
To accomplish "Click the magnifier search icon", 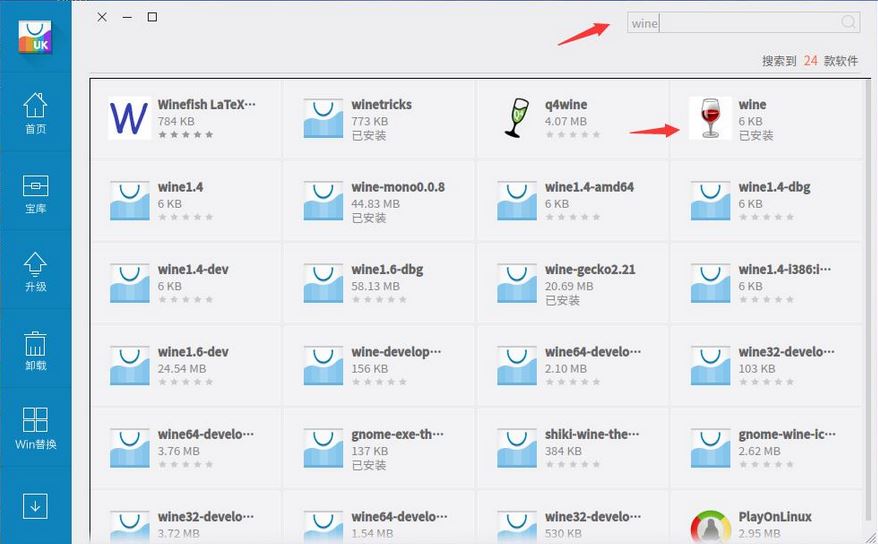I will [848, 22].
